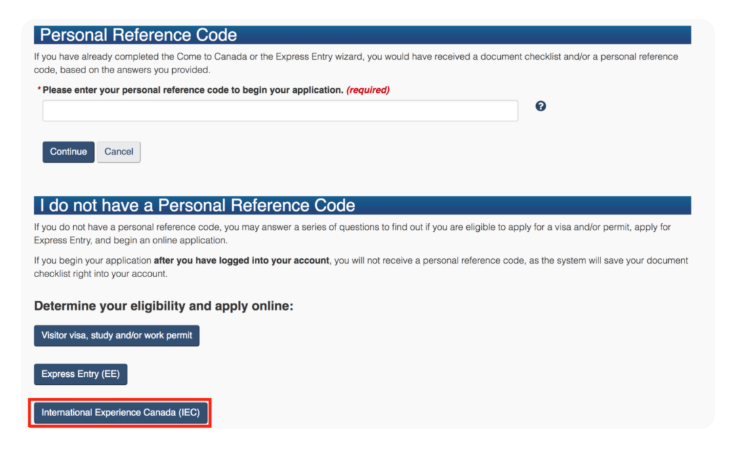Click the question mark help icon

tap(541, 107)
